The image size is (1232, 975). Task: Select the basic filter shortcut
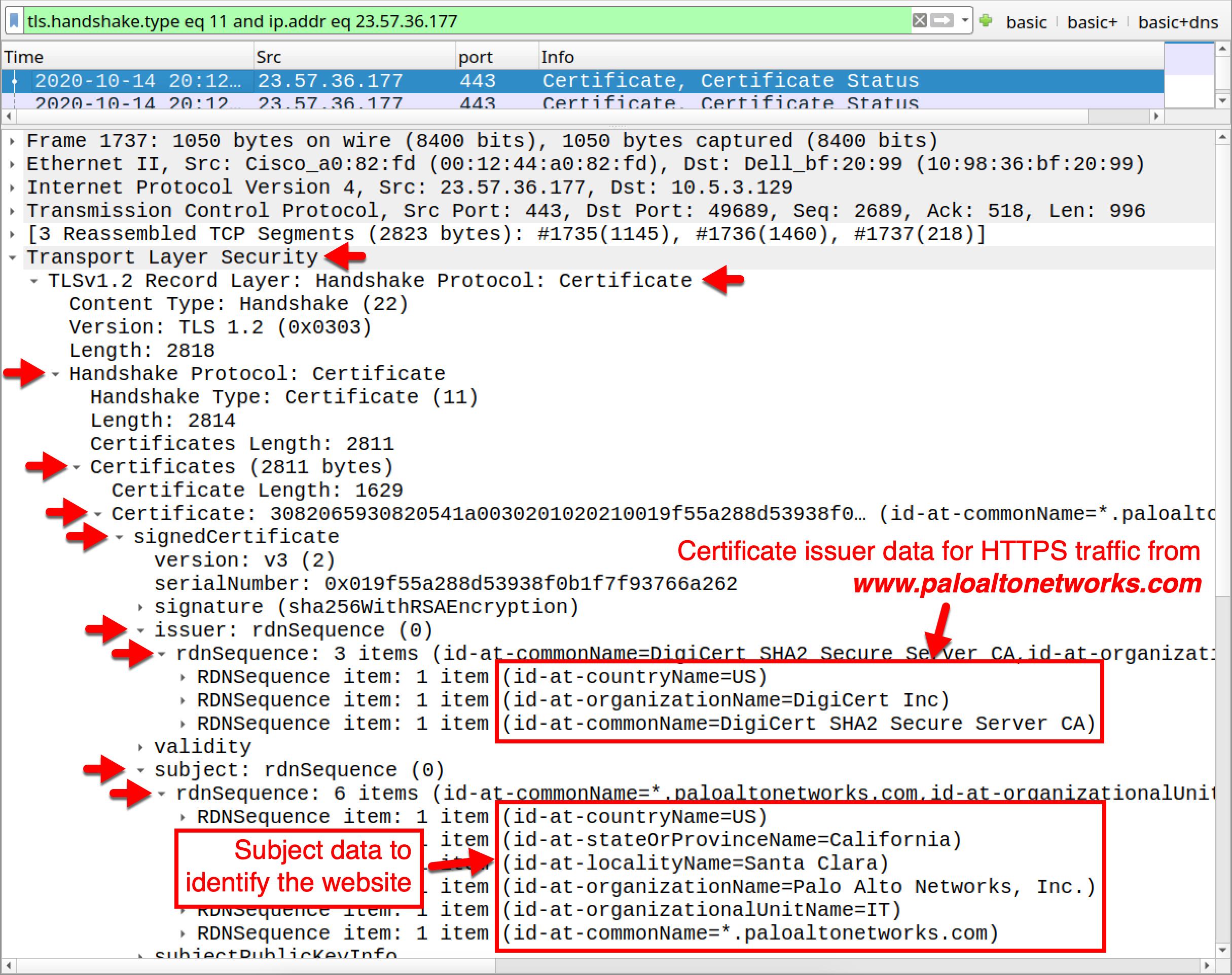(1025, 22)
